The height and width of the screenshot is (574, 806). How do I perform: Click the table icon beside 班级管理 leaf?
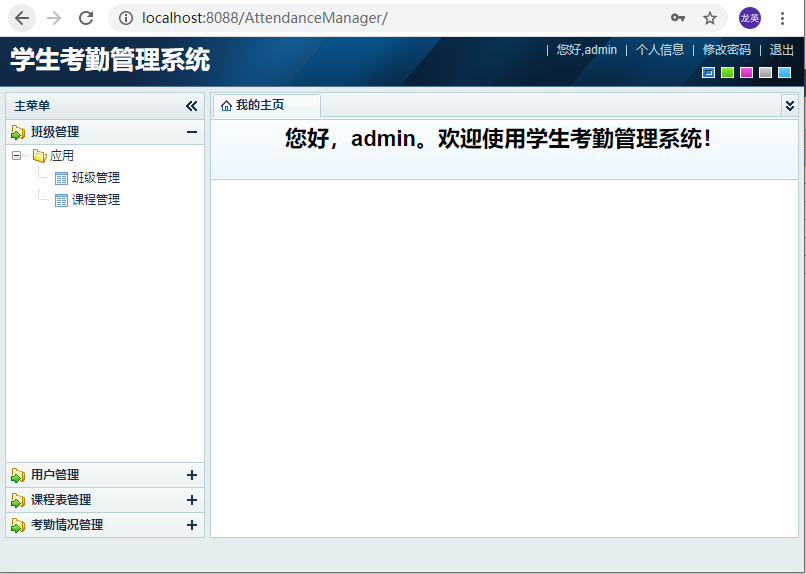coord(61,179)
